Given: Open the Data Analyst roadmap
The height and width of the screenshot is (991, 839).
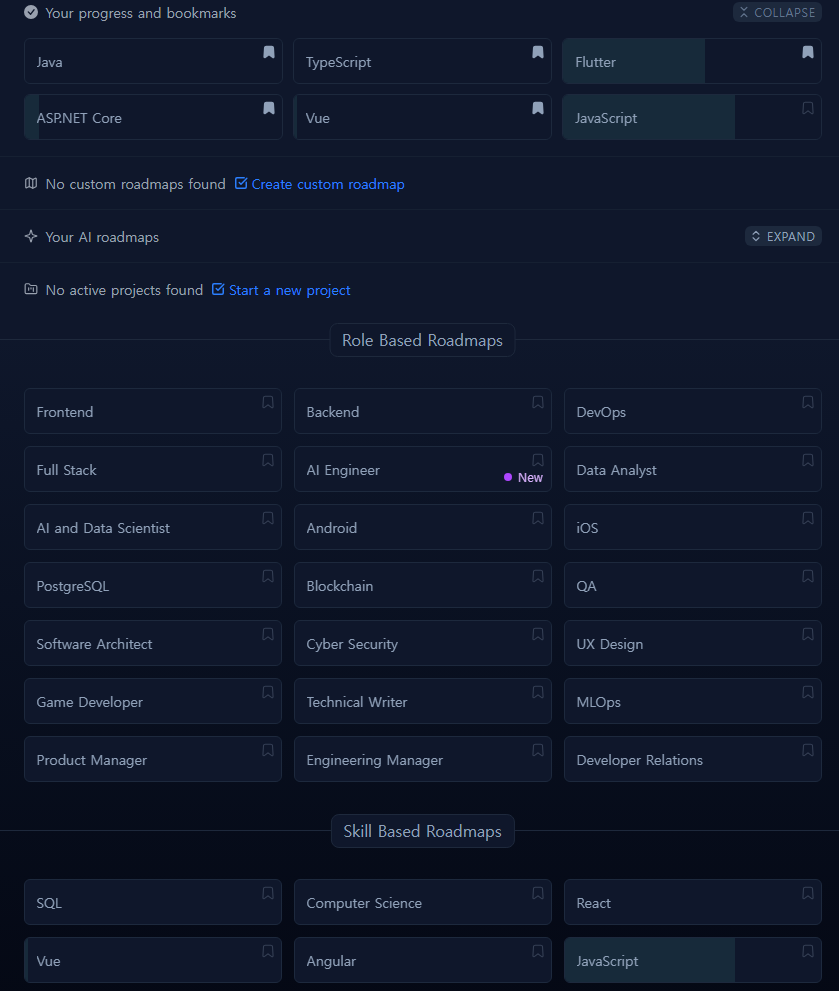Looking at the screenshot, I should [x=692, y=470].
